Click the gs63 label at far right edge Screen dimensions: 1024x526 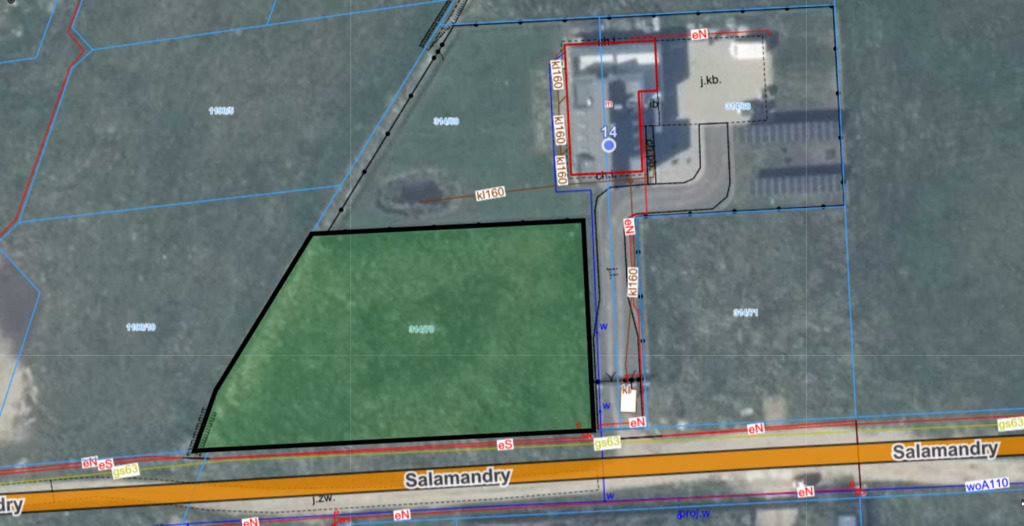[1010, 424]
